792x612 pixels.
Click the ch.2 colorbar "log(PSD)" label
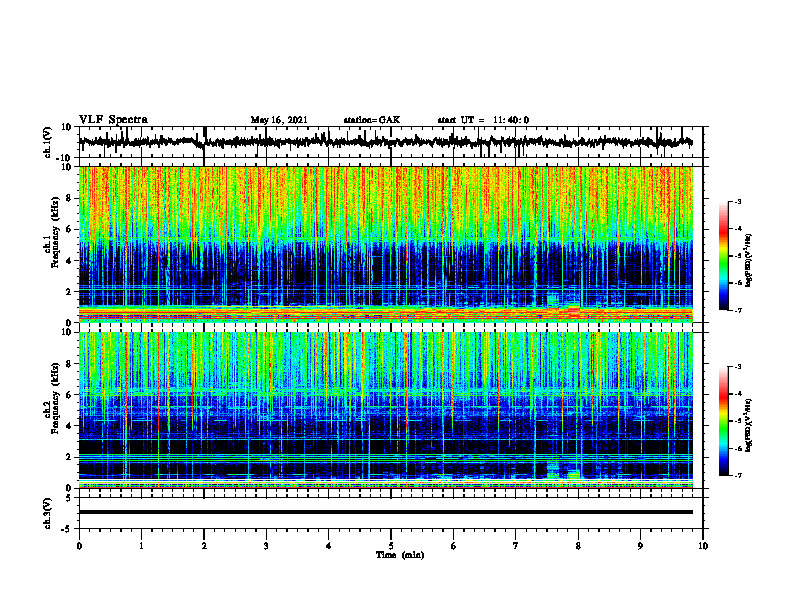(749, 425)
